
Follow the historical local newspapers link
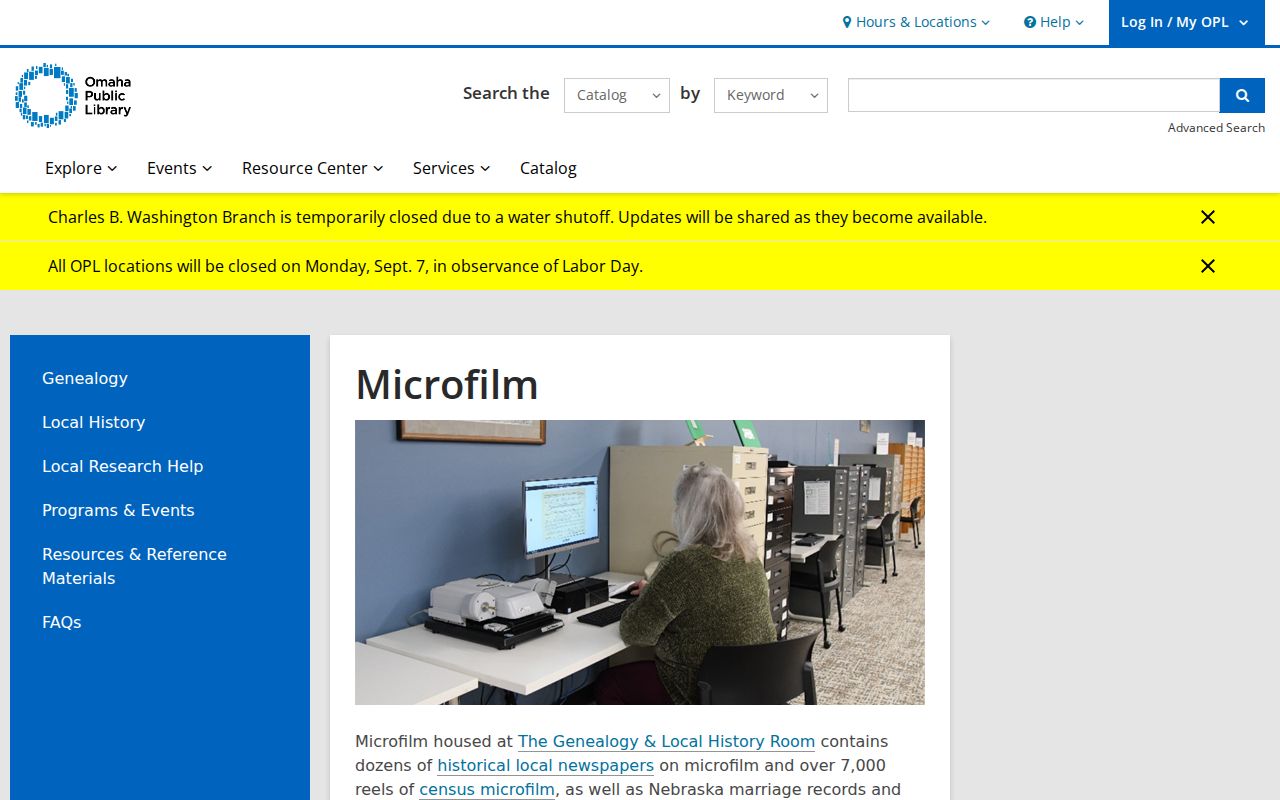point(545,765)
